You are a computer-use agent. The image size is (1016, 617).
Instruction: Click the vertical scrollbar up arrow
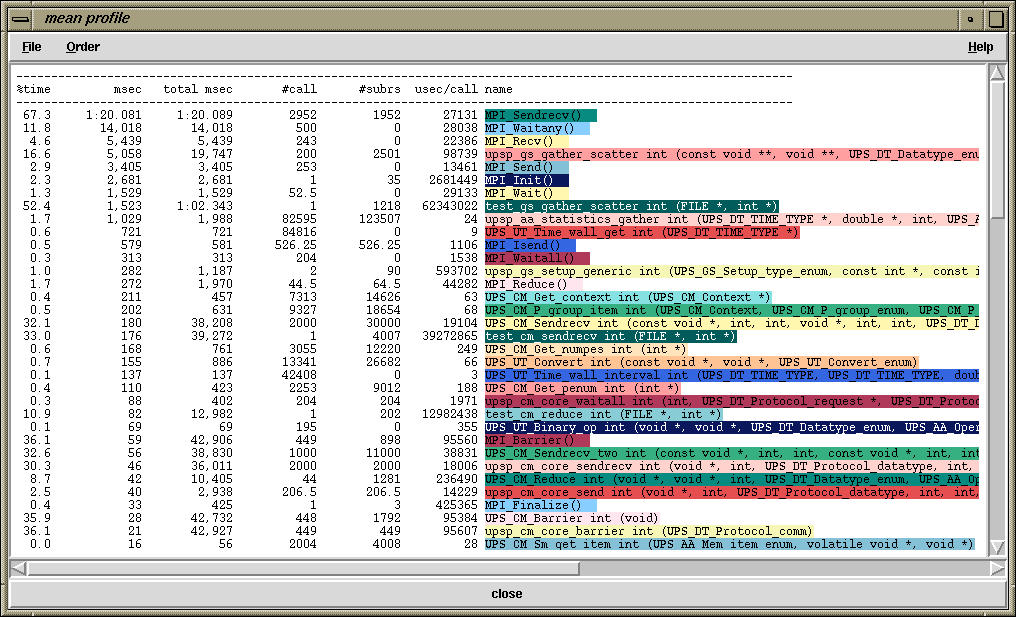997,73
